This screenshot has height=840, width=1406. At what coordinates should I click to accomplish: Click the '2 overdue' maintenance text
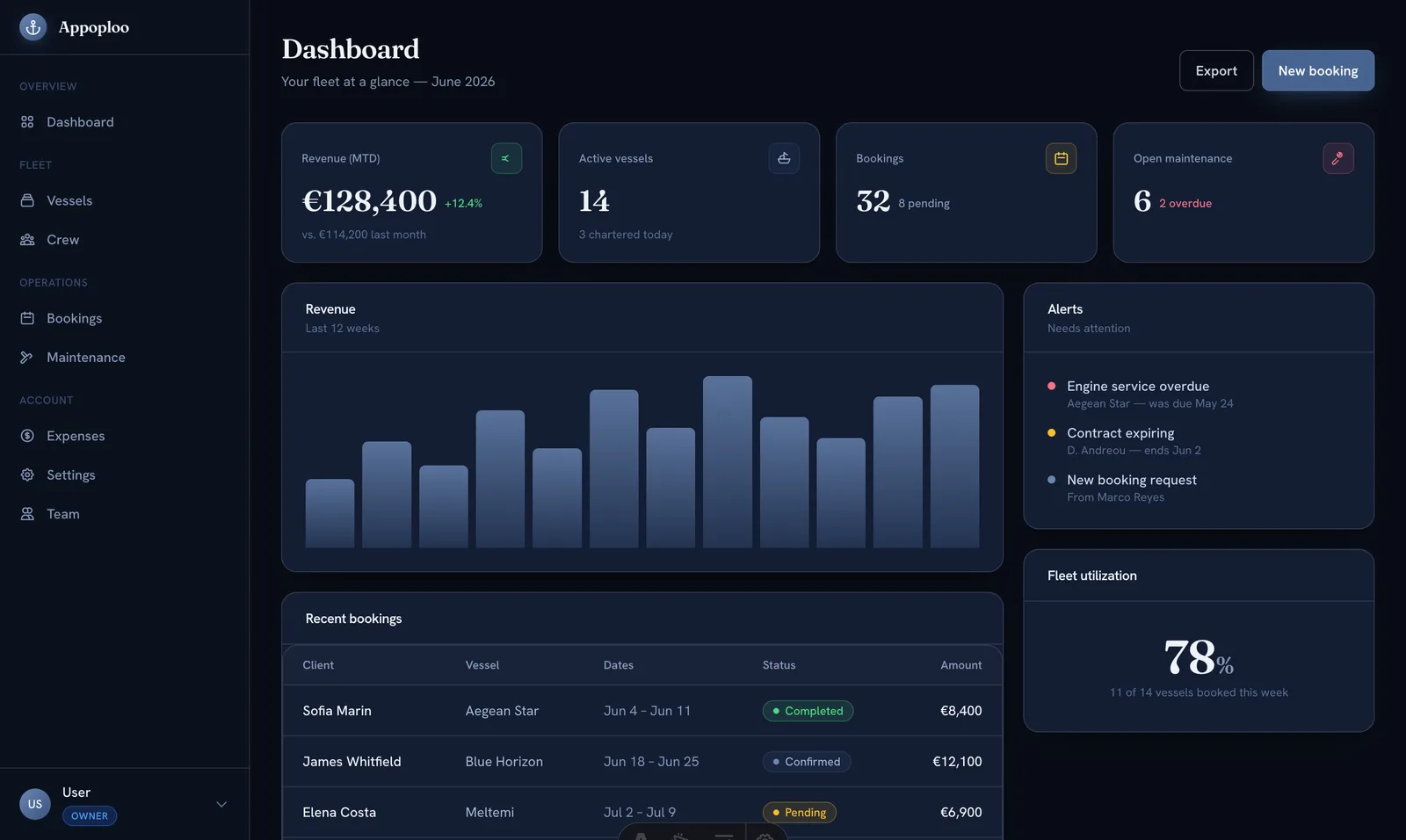(x=1185, y=204)
